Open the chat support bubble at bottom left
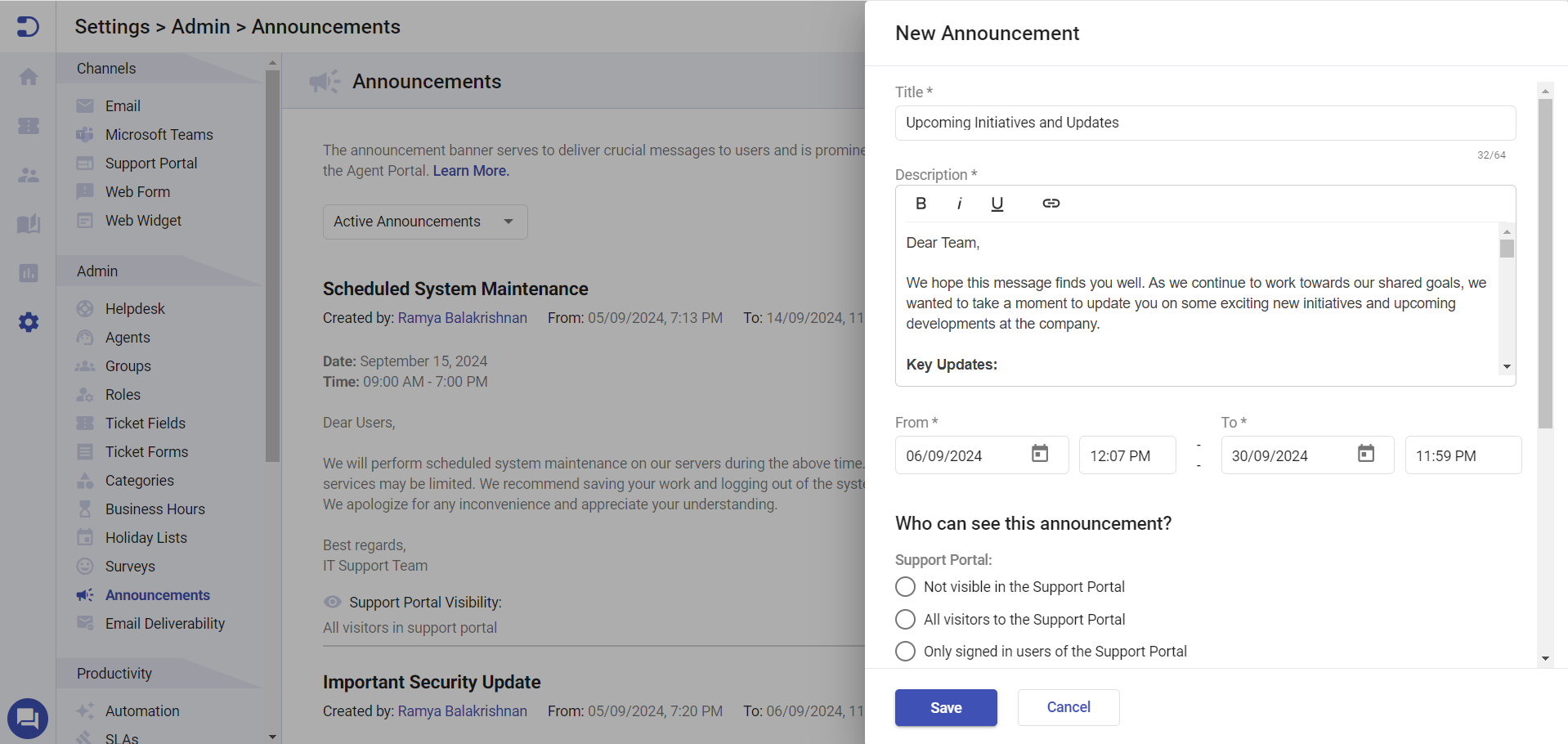The image size is (1568, 744). 29,718
